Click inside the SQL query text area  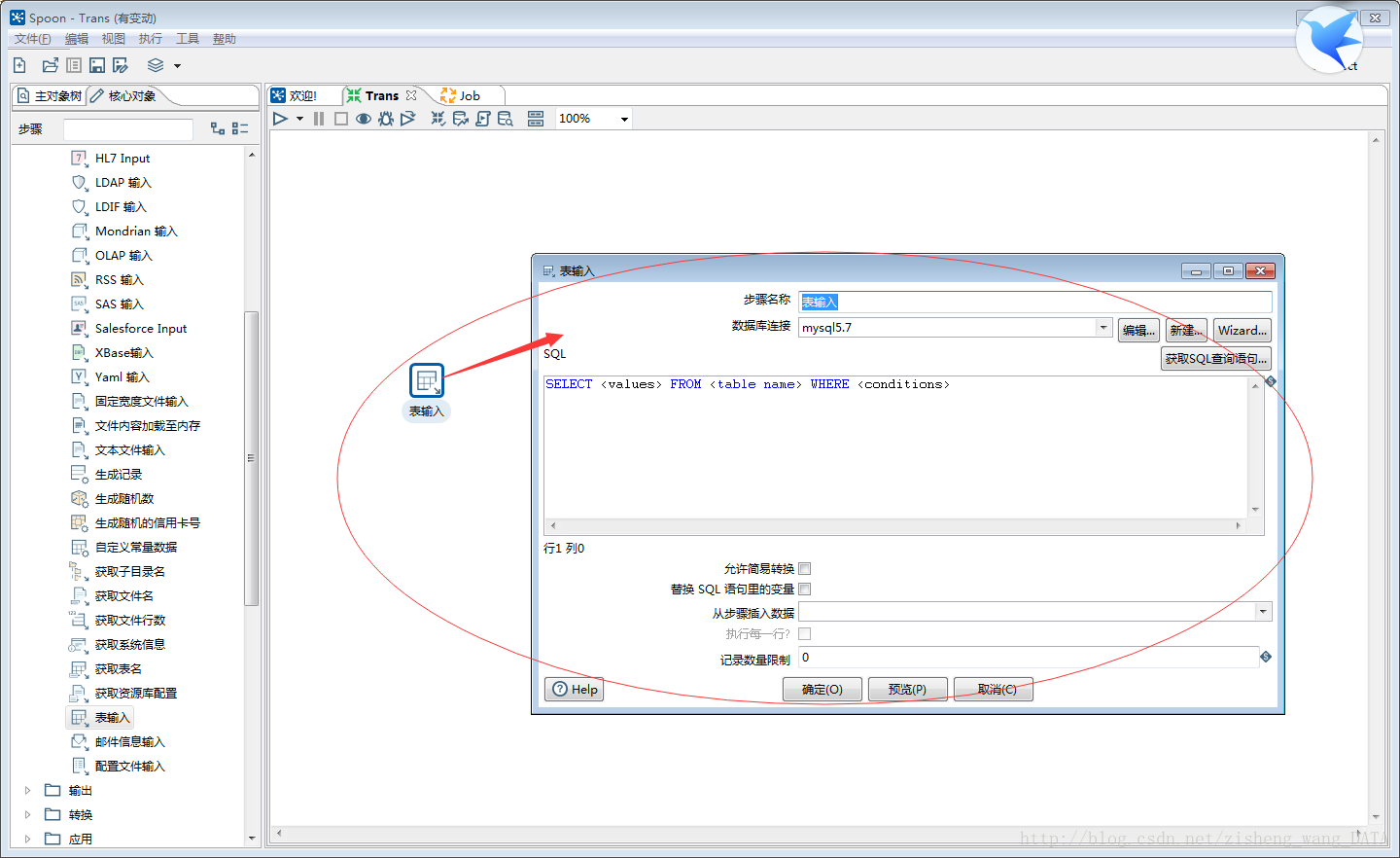point(895,447)
